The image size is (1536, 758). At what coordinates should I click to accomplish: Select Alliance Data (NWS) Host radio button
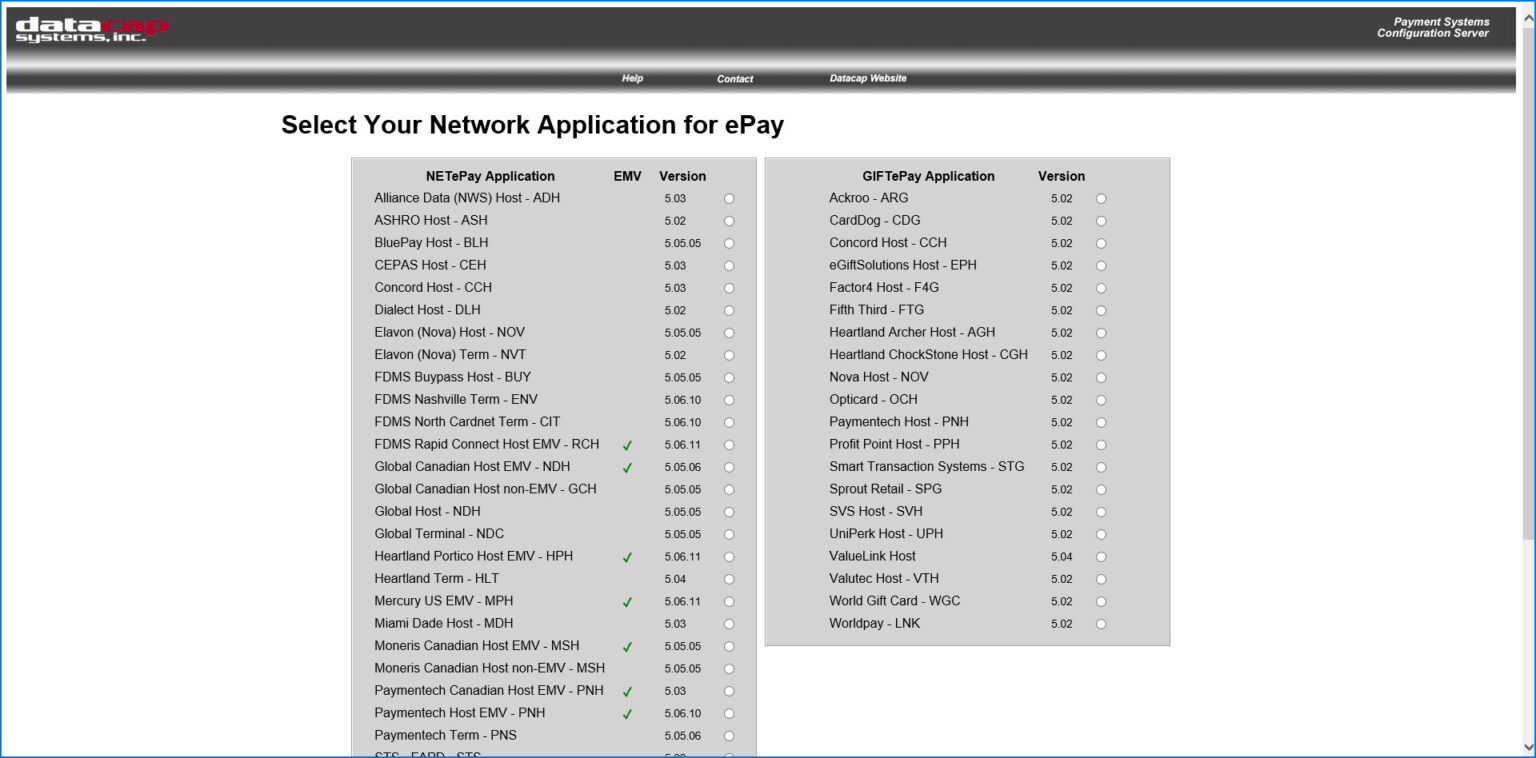point(729,199)
